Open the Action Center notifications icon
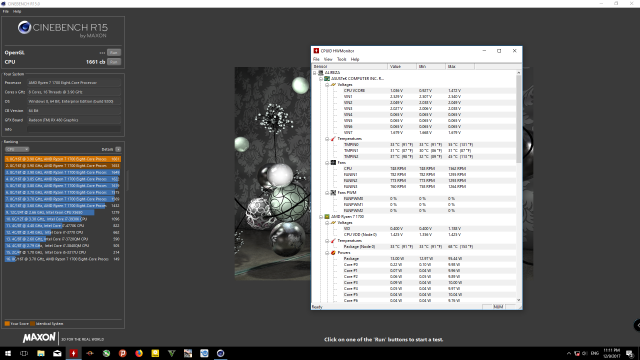The height and width of the screenshot is (360, 640). (630, 353)
